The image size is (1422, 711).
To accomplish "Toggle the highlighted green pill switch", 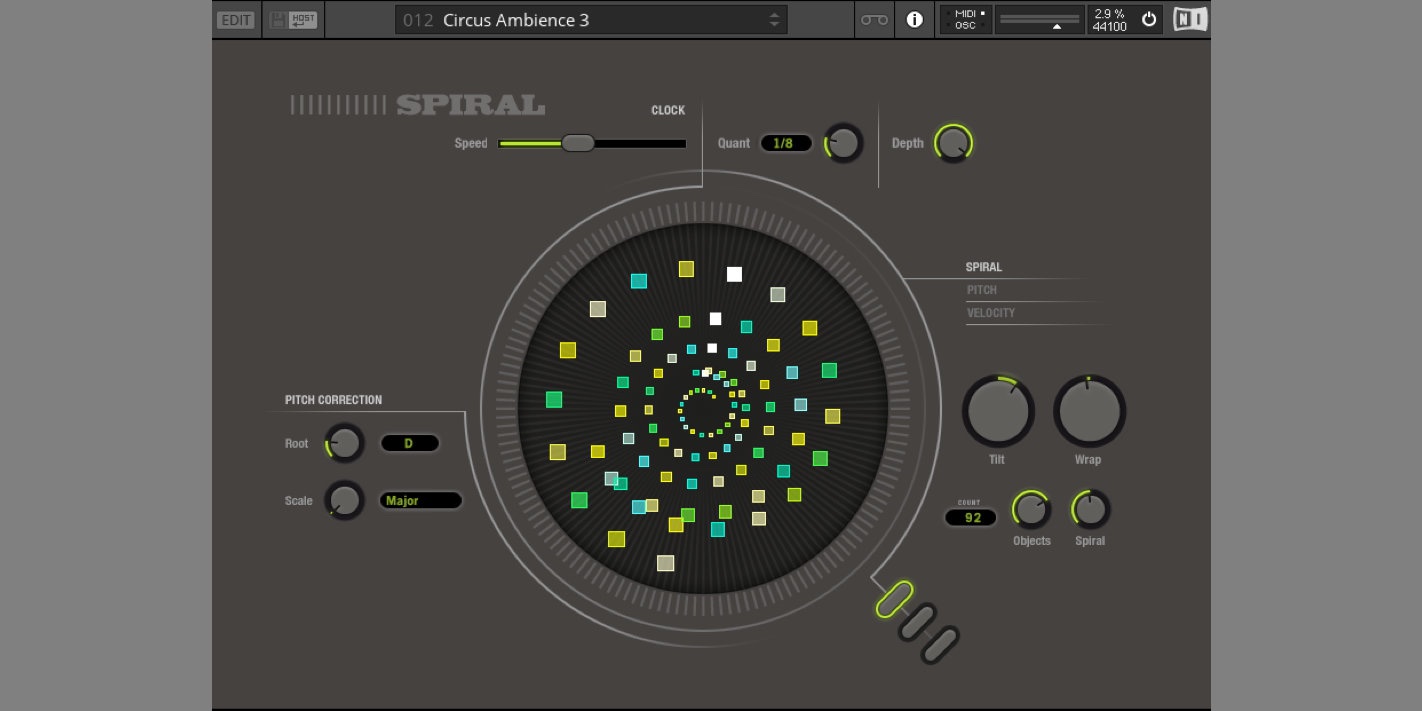I will 894,599.
